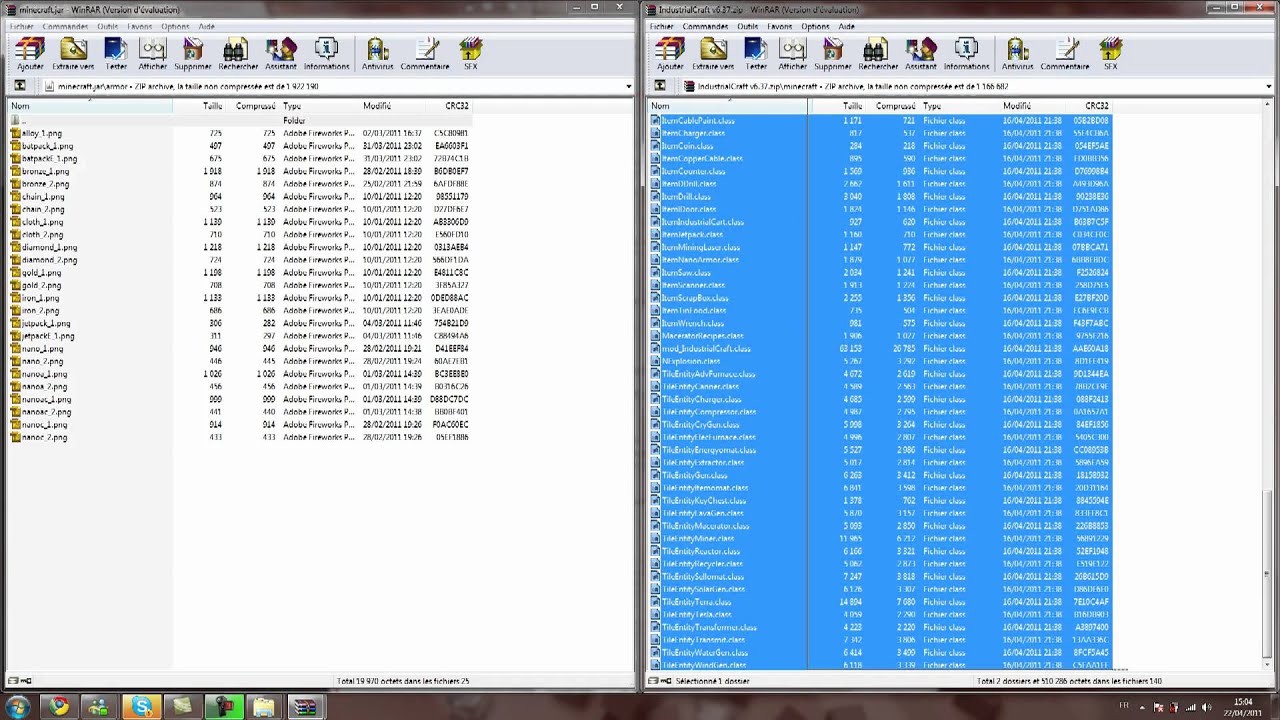Viewport: 1280px width, 720px height.
Task: Open Aide menu in IndustrialCraft window
Action: pos(847,26)
